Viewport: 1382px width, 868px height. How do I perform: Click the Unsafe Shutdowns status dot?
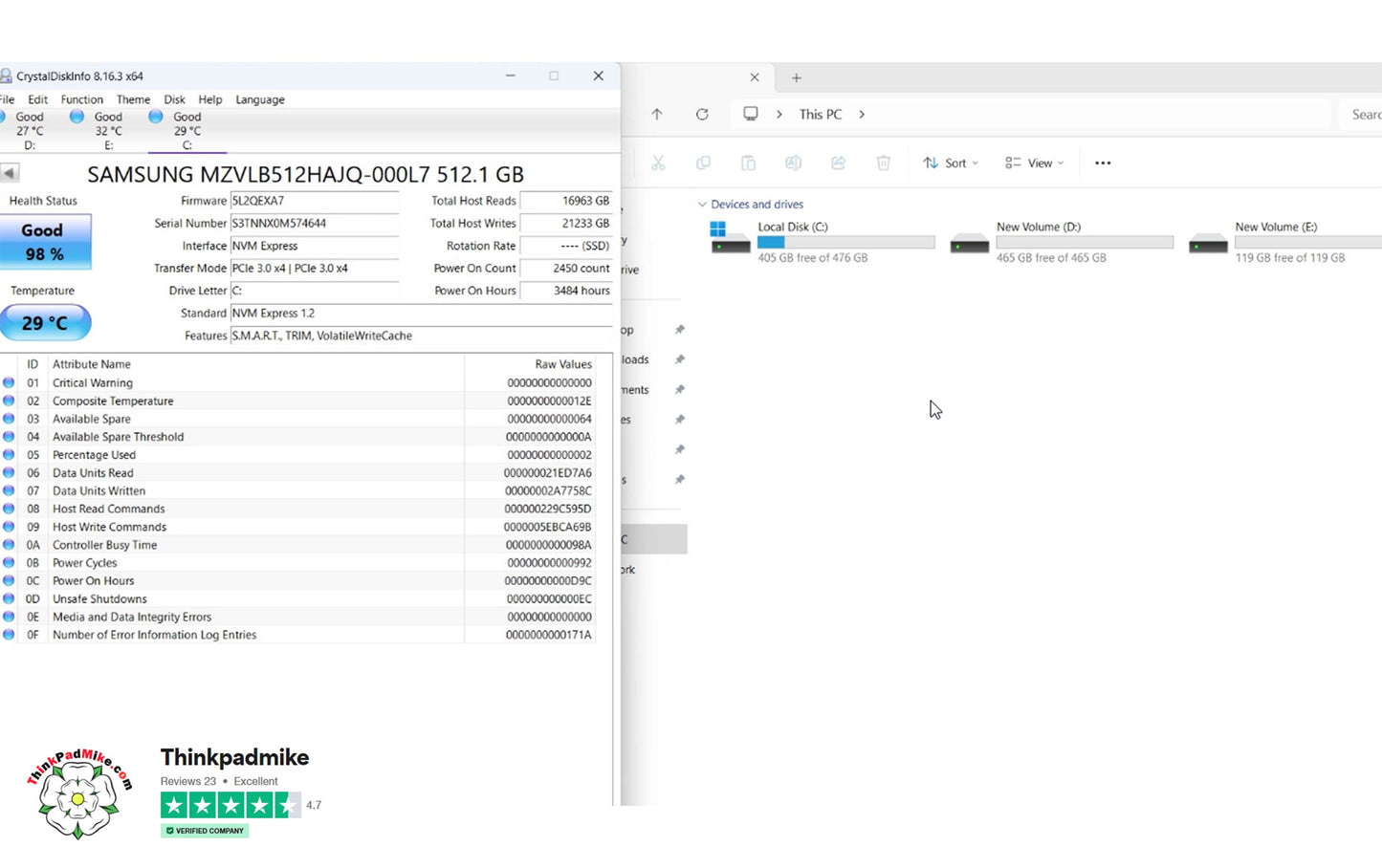coord(9,598)
